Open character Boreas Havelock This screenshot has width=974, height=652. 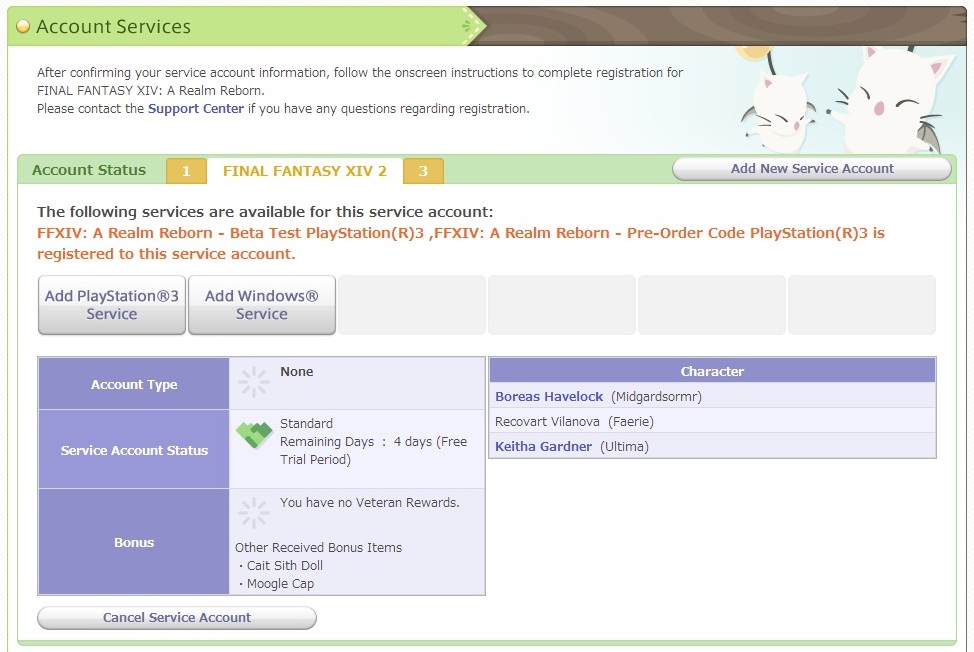pyautogui.click(x=549, y=396)
